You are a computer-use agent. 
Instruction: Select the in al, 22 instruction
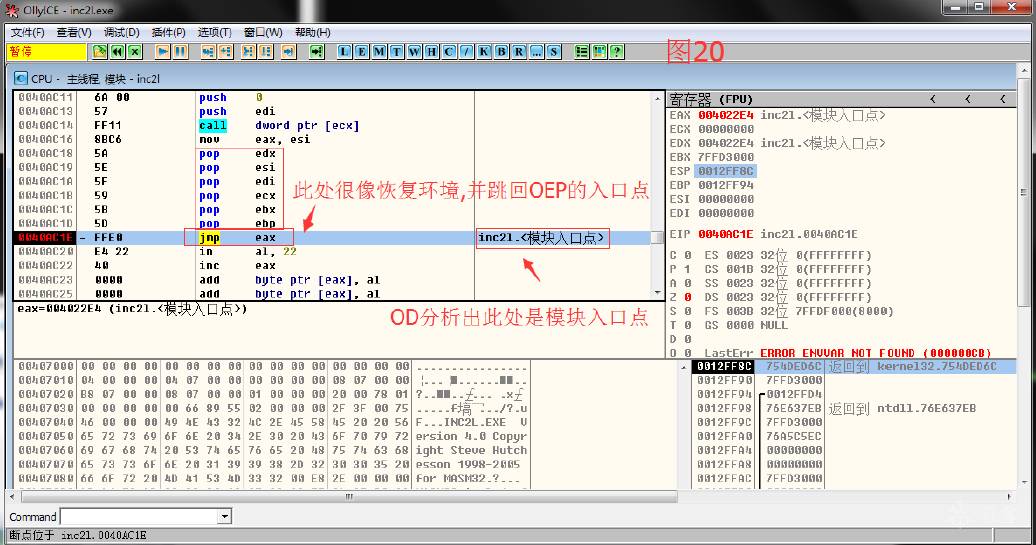332,252
